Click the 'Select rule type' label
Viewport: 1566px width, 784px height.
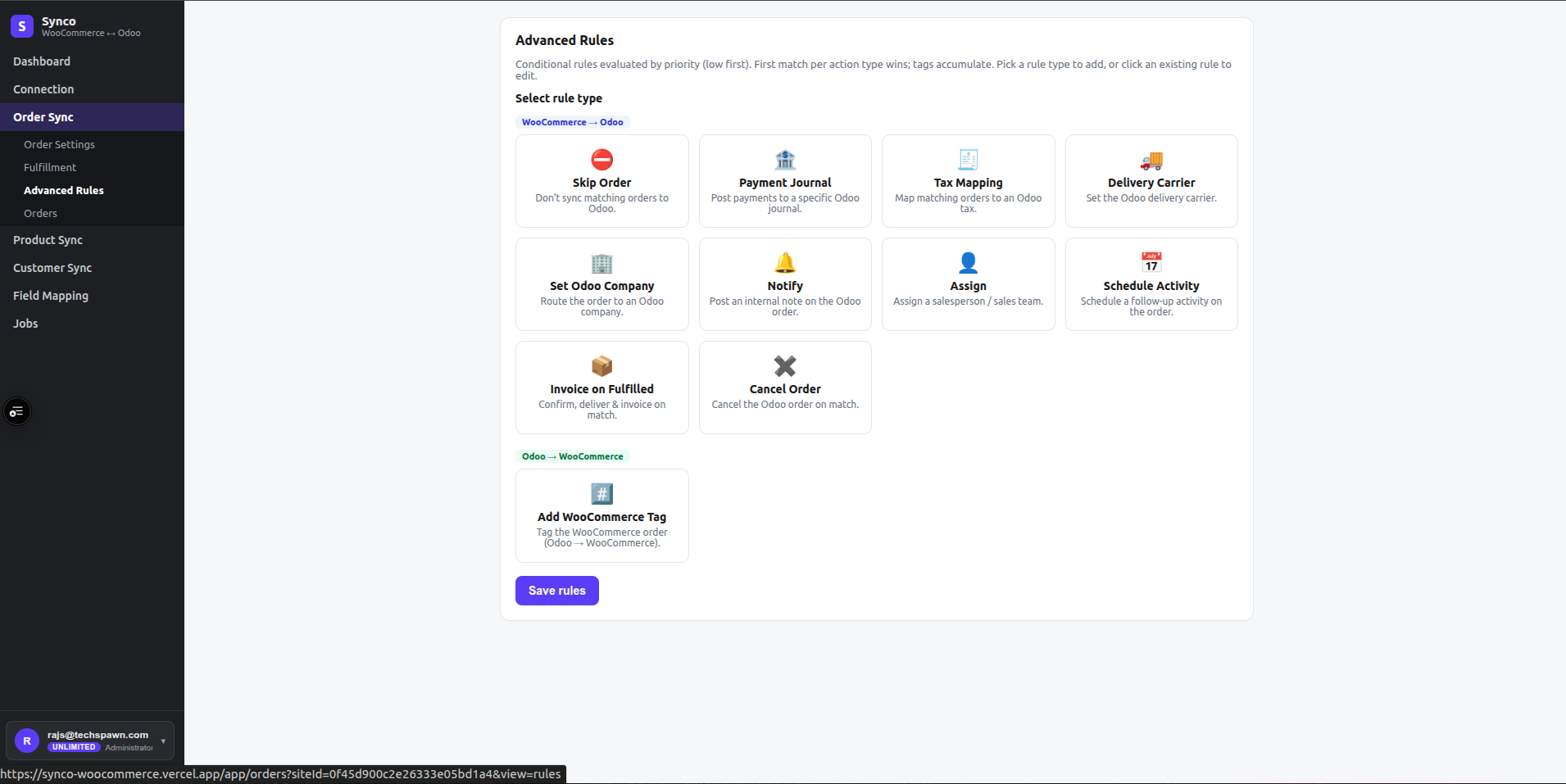tap(559, 98)
